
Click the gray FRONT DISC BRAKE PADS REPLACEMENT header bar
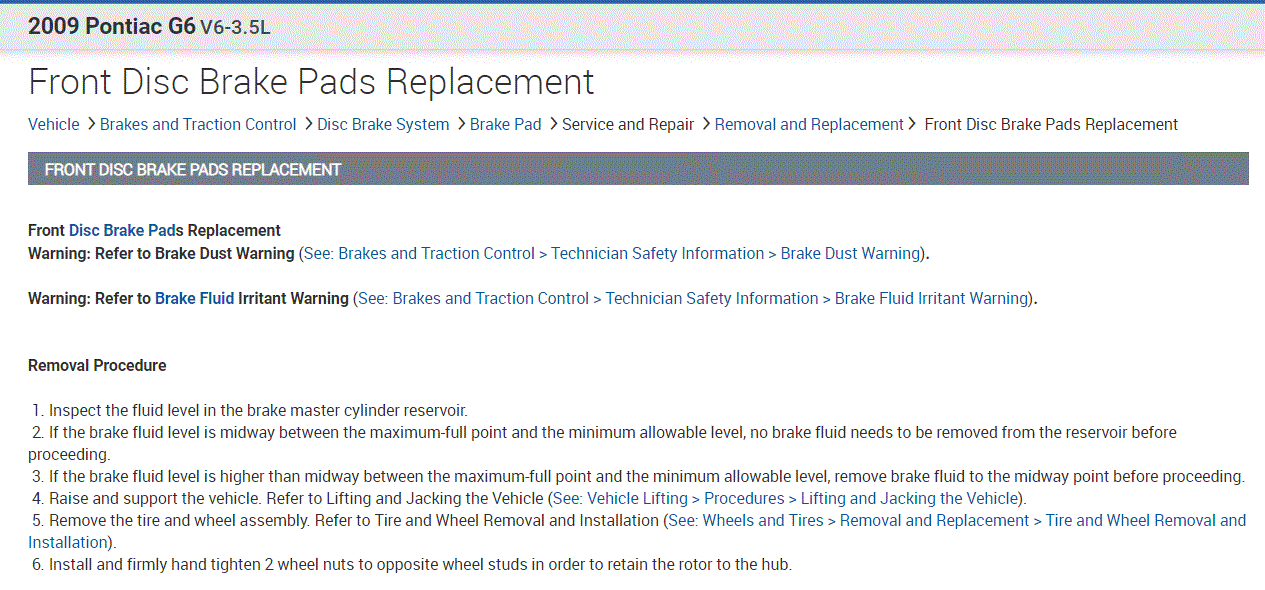[x=638, y=169]
